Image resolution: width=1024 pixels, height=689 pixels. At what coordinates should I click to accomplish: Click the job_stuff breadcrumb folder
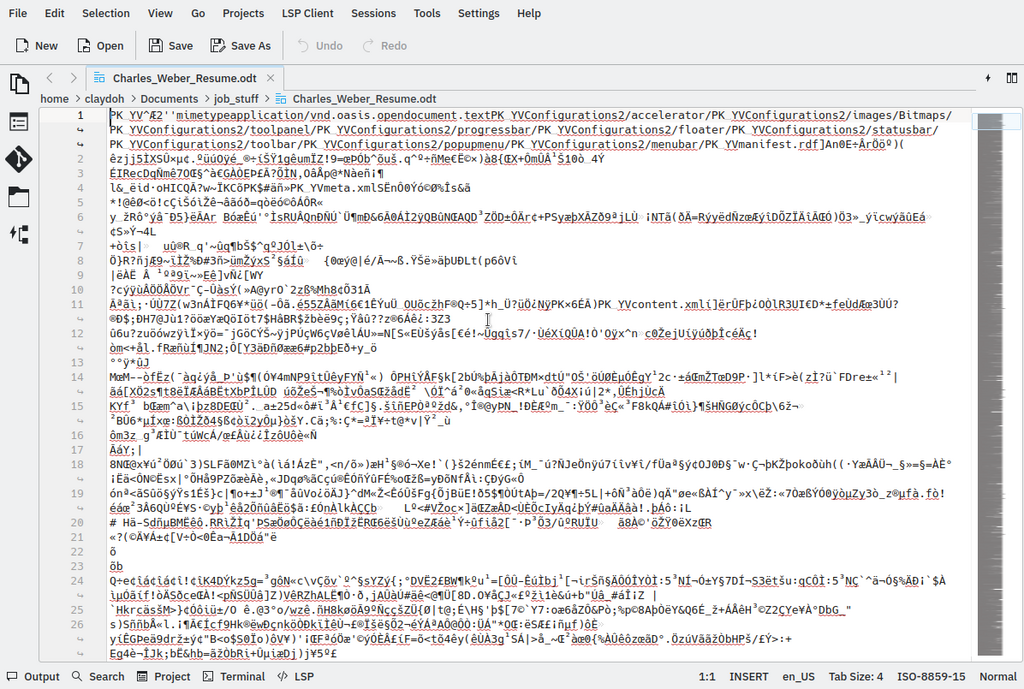(235, 99)
